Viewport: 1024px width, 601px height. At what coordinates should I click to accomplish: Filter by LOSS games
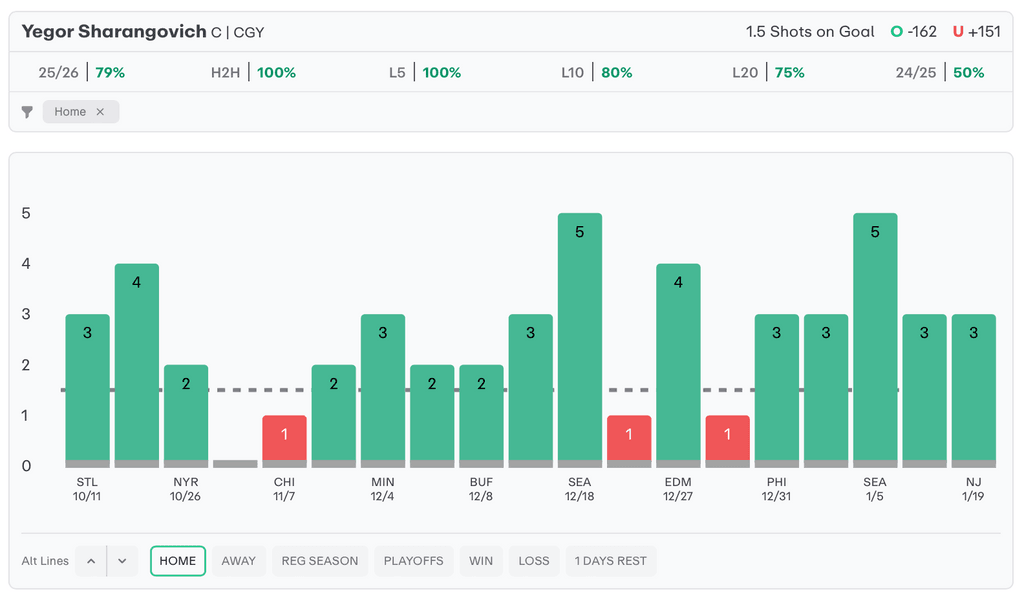coord(534,561)
